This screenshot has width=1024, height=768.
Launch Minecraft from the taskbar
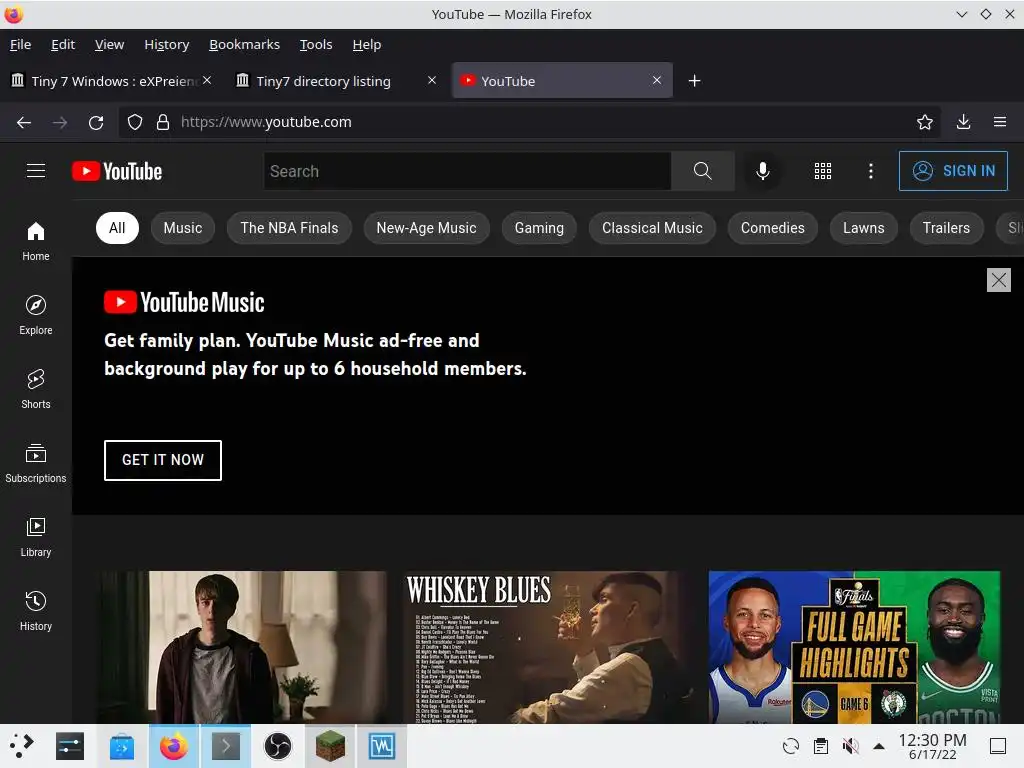330,746
